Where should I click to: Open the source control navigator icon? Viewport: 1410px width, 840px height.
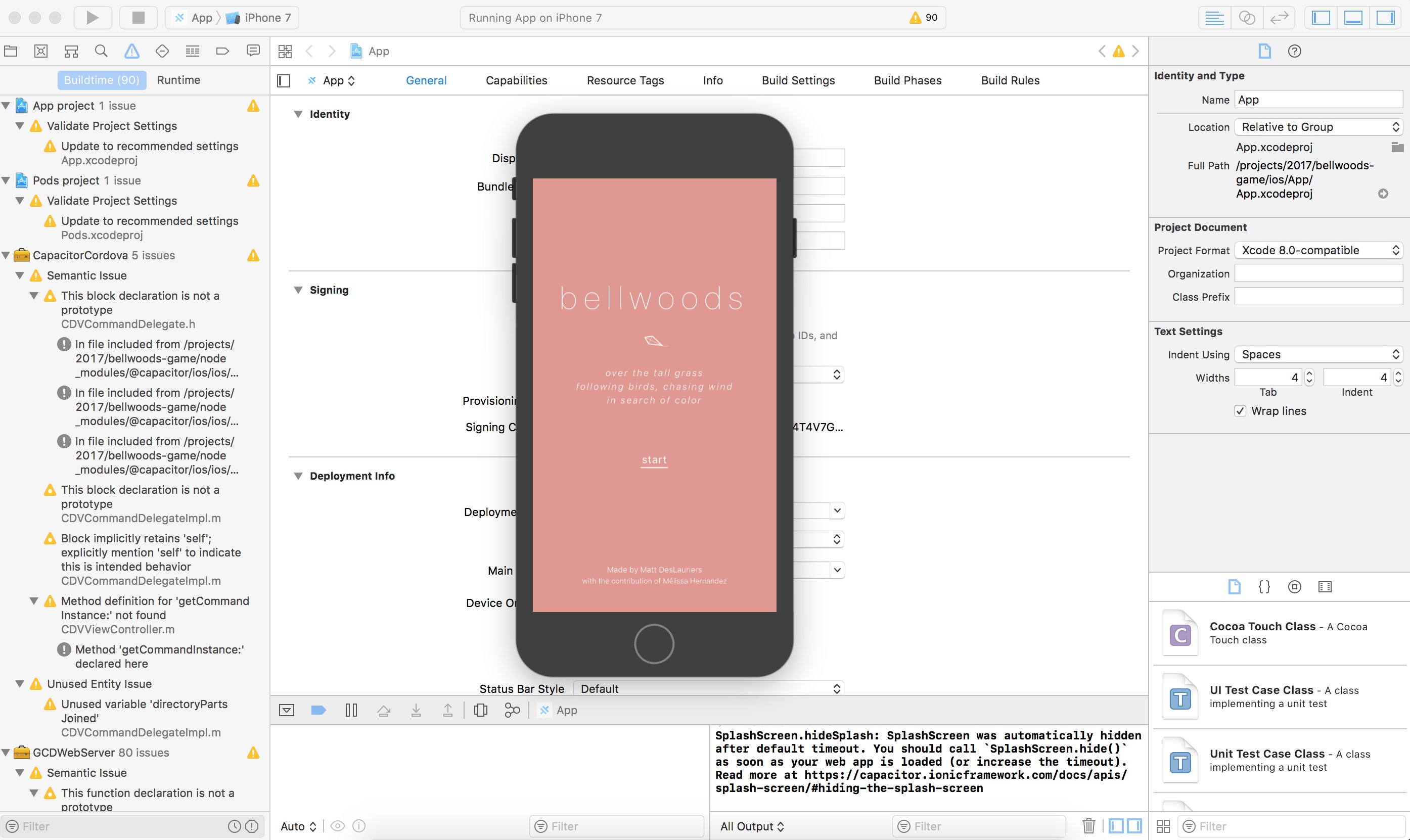41,51
